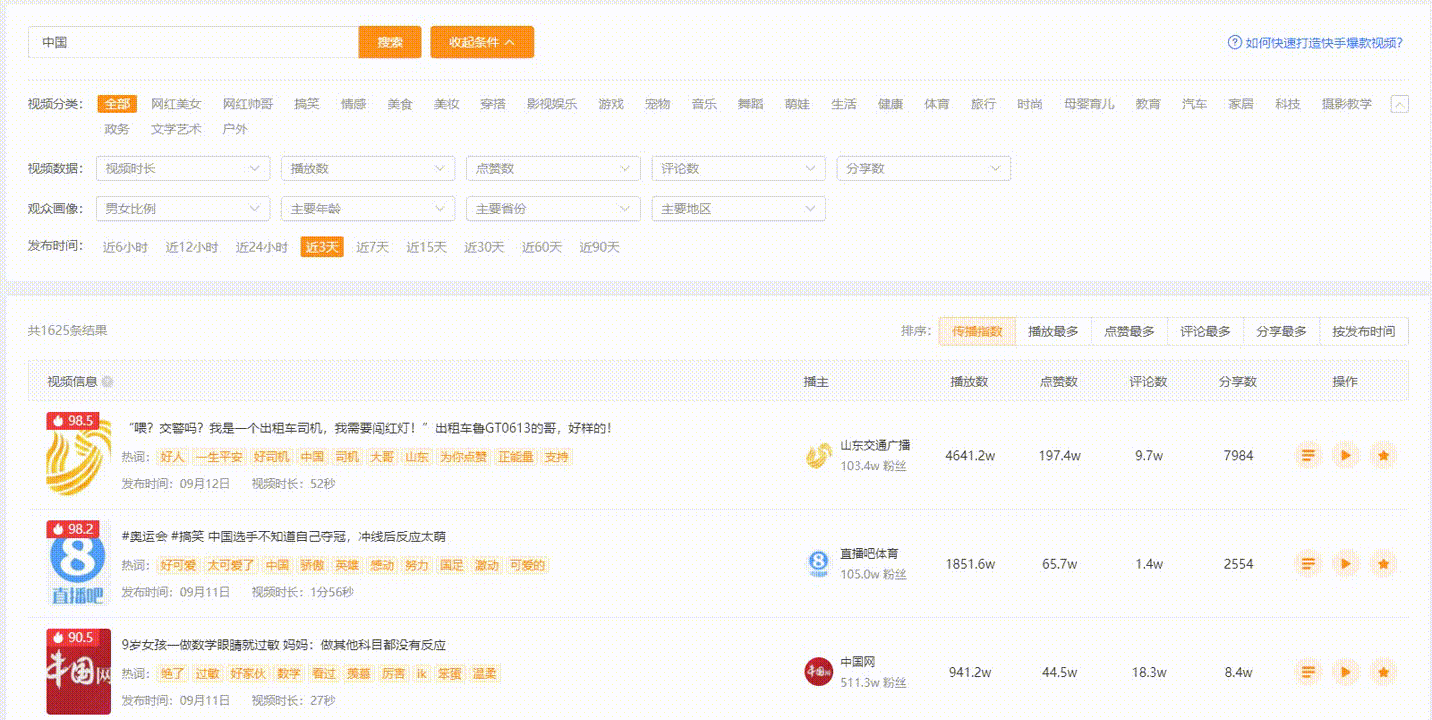Favorite the 直播吧体育 video with star icon
Image resolution: width=1432 pixels, height=720 pixels.
point(1383,564)
